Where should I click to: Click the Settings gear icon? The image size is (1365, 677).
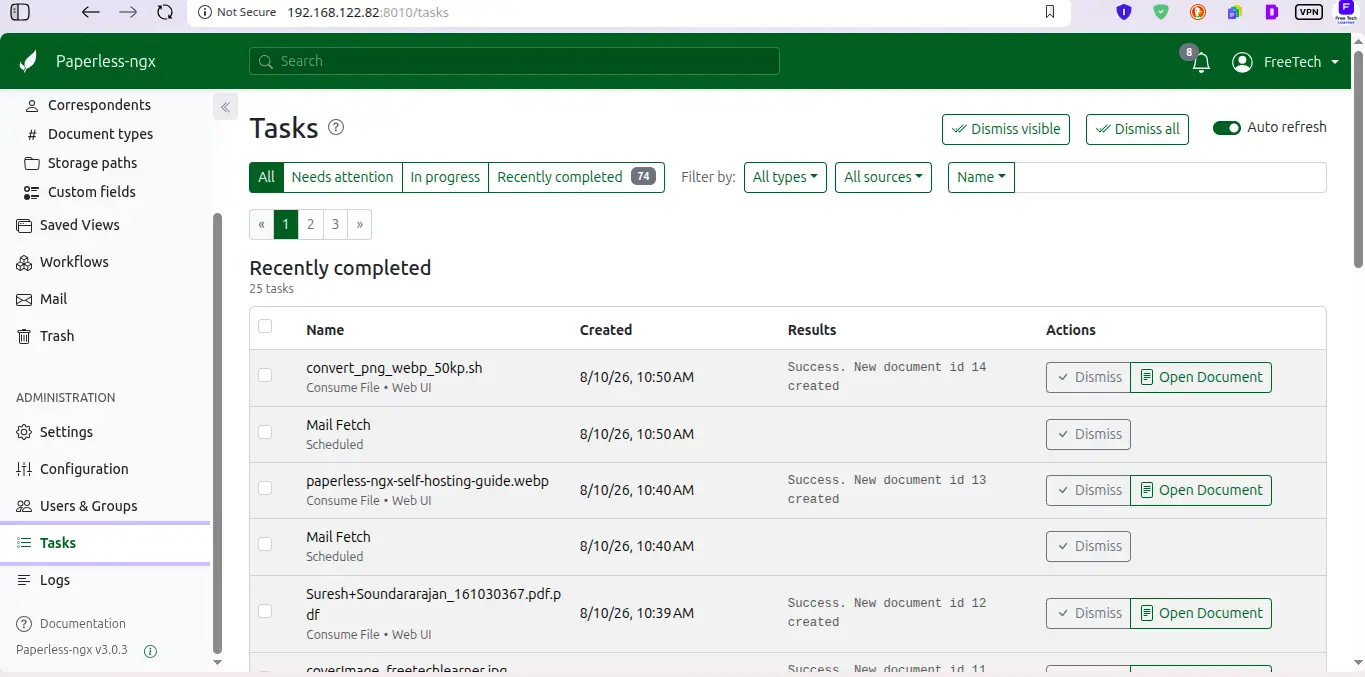(x=24, y=432)
